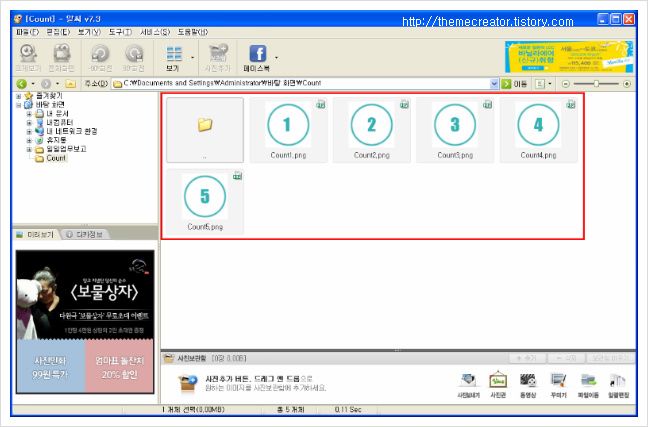The image size is (648, 427).
Task: Click the 보기 view mode grid icon
Action: (174, 57)
